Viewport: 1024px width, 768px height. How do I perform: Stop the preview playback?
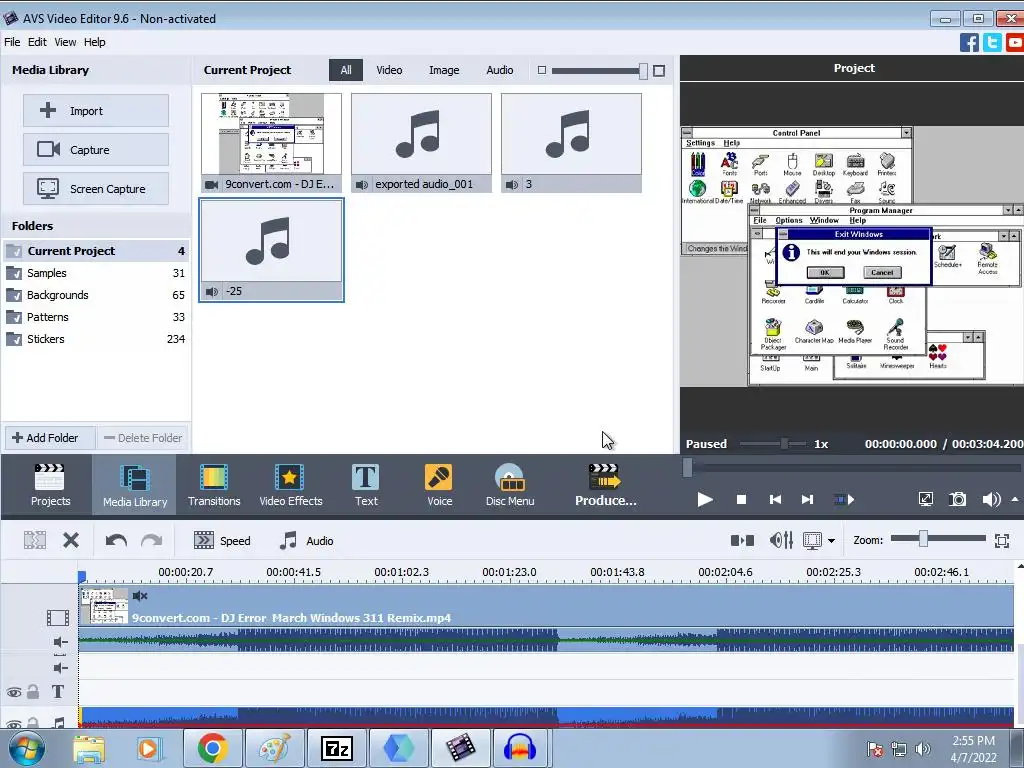click(741, 500)
